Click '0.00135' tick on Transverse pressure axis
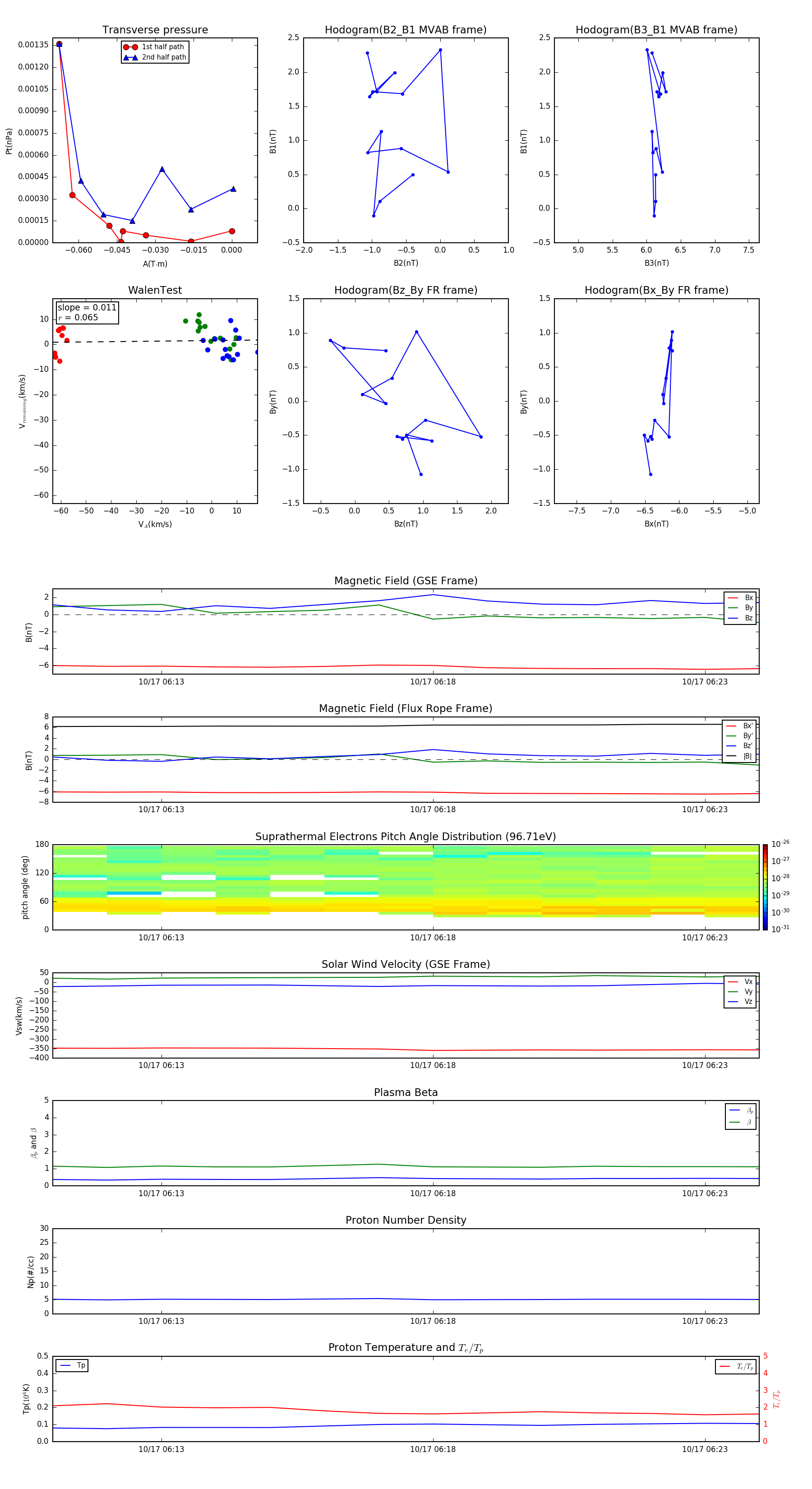This screenshot has height=1489, width=812. (33, 45)
